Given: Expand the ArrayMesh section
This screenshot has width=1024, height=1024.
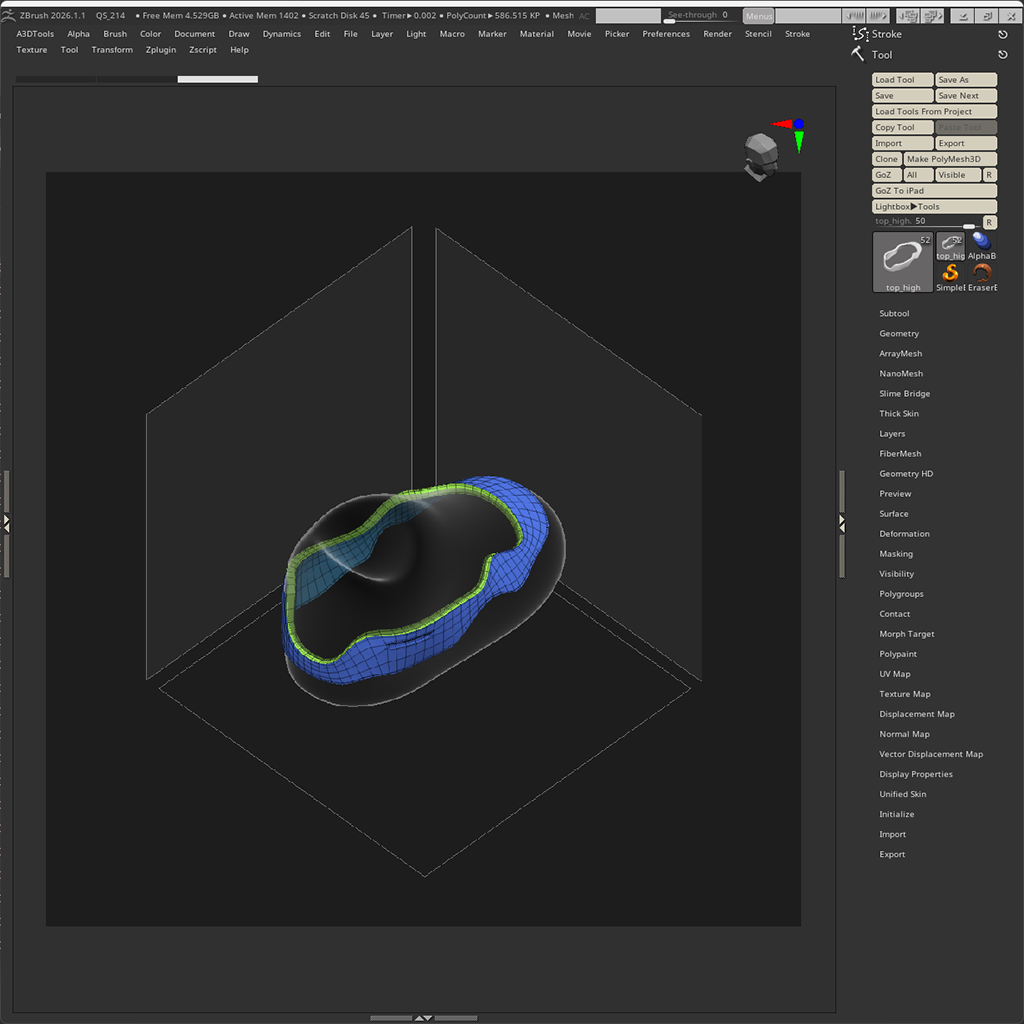Looking at the screenshot, I should [901, 353].
